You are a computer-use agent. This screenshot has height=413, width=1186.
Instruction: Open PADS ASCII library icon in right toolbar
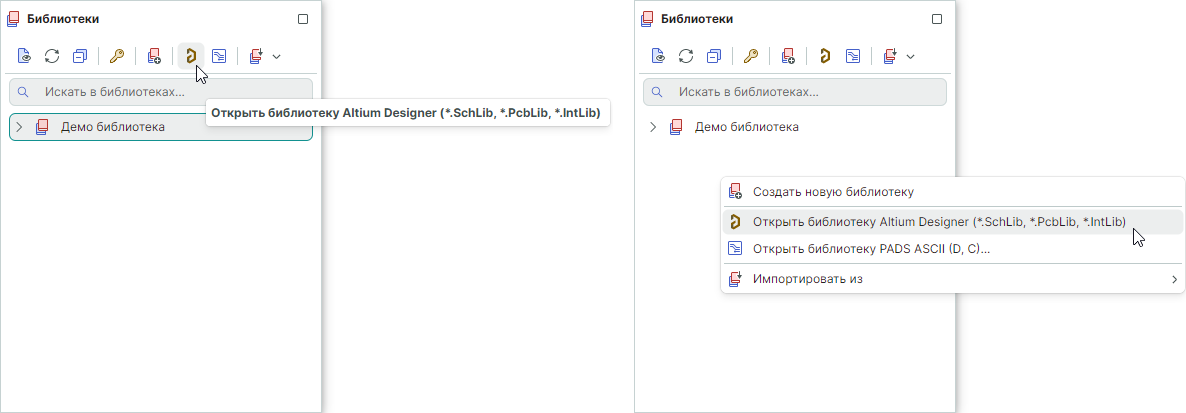(853, 56)
